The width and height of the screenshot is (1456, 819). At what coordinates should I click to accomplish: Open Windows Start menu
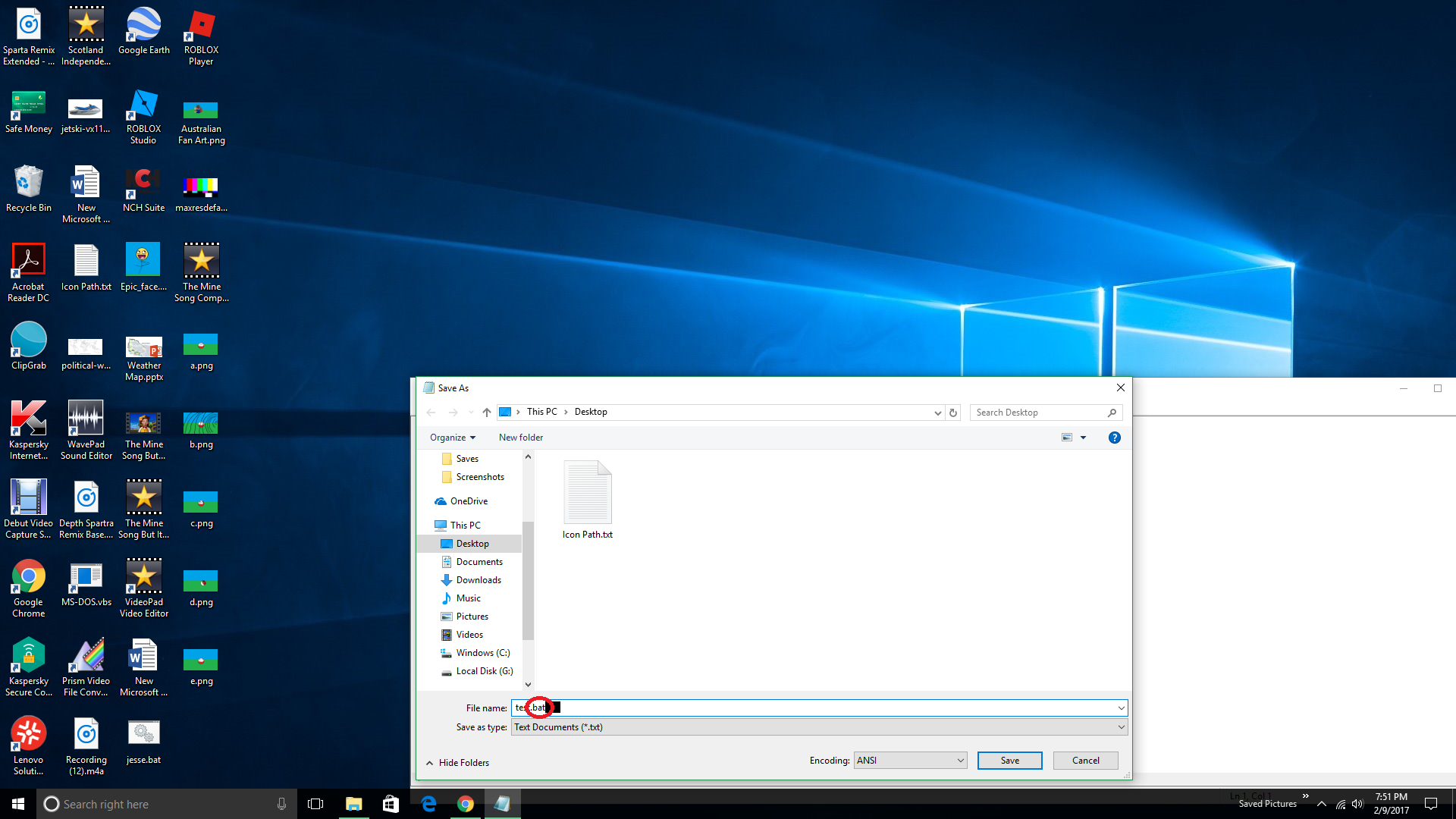[x=18, y=804]
